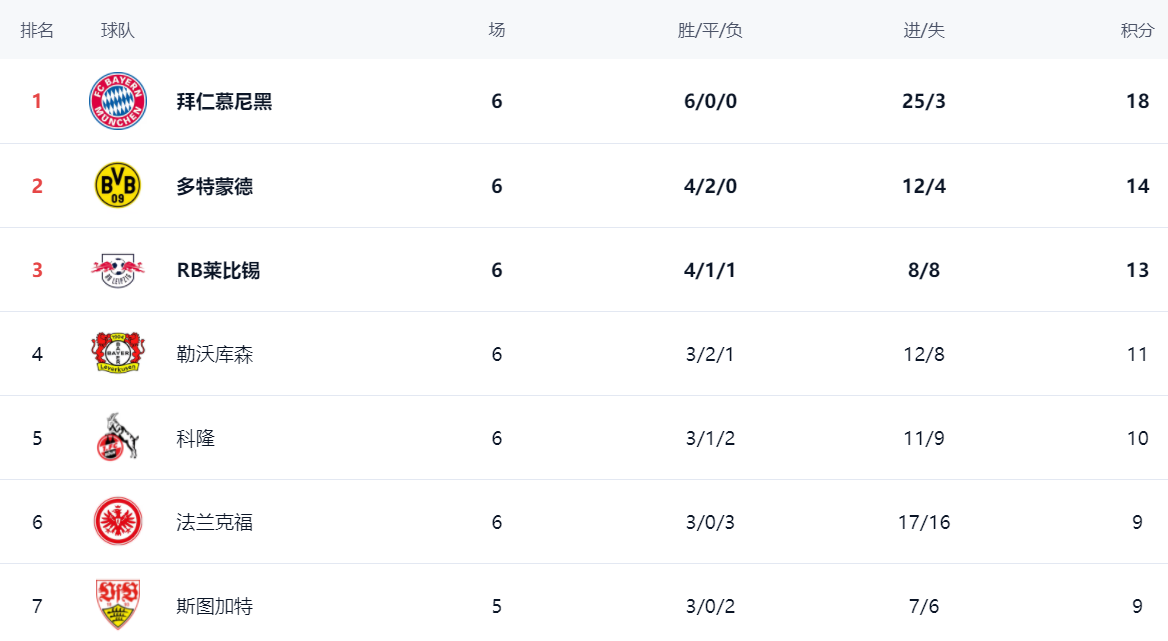Click the 科隆 team name

pos(196,438)
